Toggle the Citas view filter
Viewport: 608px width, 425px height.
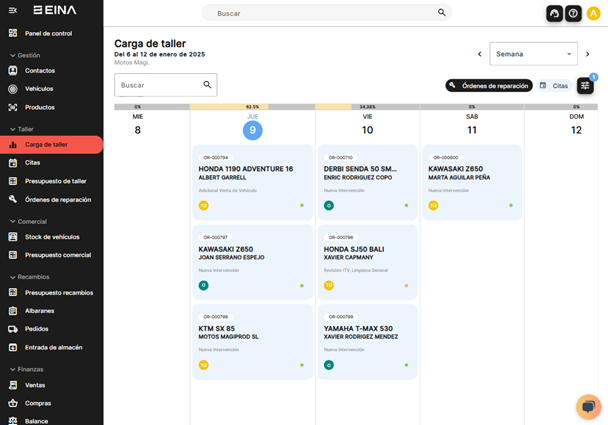click(x=554, y=86)
